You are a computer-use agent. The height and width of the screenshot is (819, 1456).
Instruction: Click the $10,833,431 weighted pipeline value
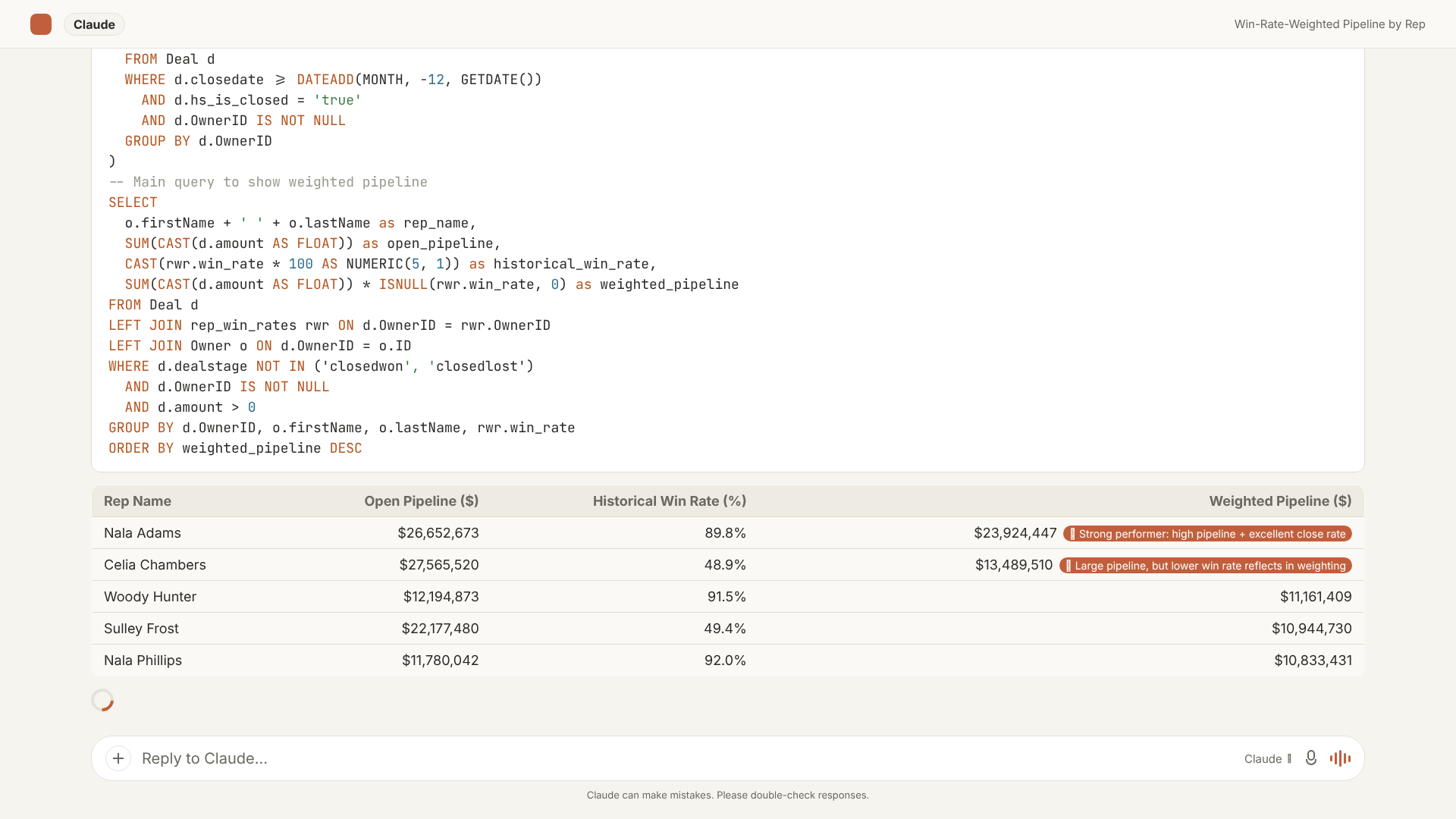pos(1313,661)
